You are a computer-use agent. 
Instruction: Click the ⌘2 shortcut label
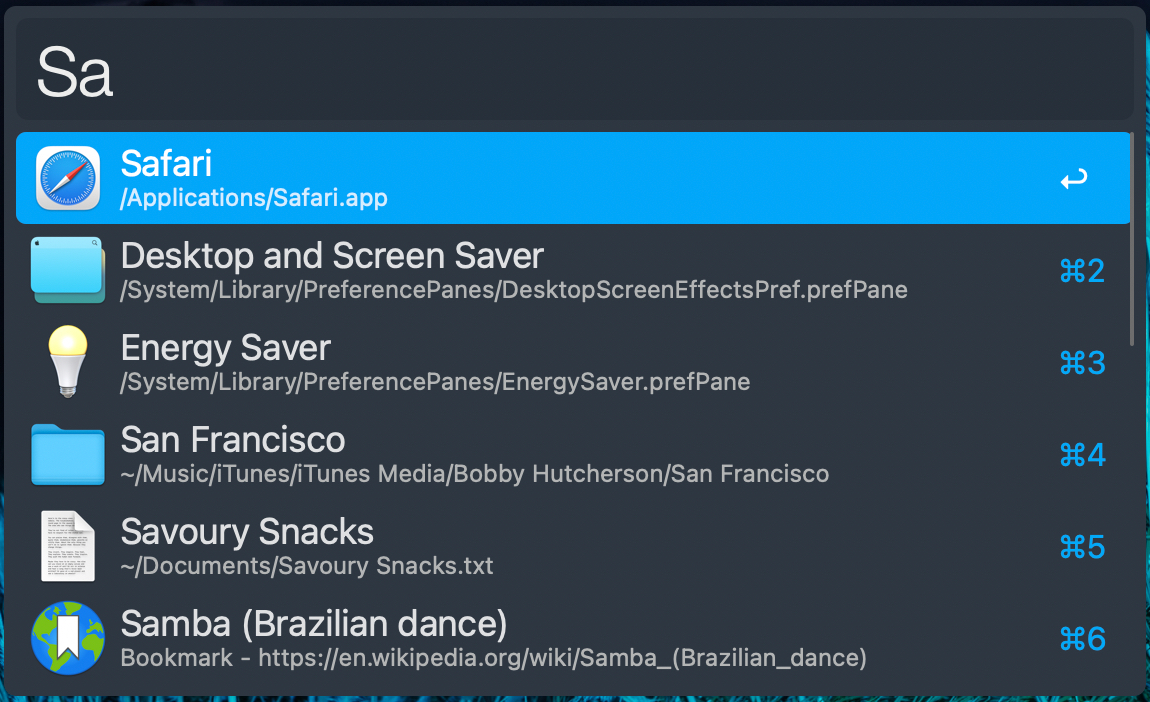pyautogui.click(x=1082, y=271)
